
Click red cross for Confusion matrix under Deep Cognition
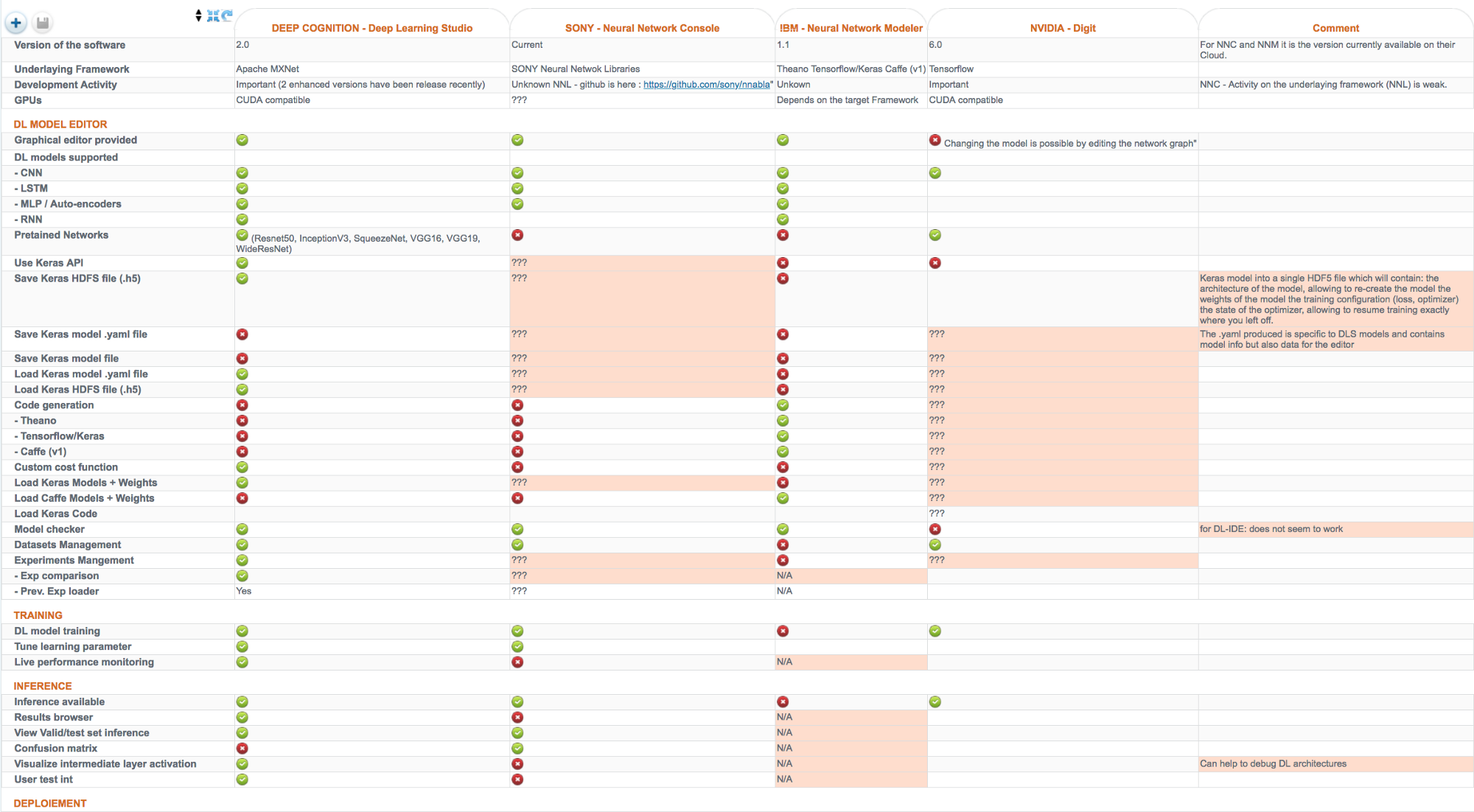click(x=242, y=749)
